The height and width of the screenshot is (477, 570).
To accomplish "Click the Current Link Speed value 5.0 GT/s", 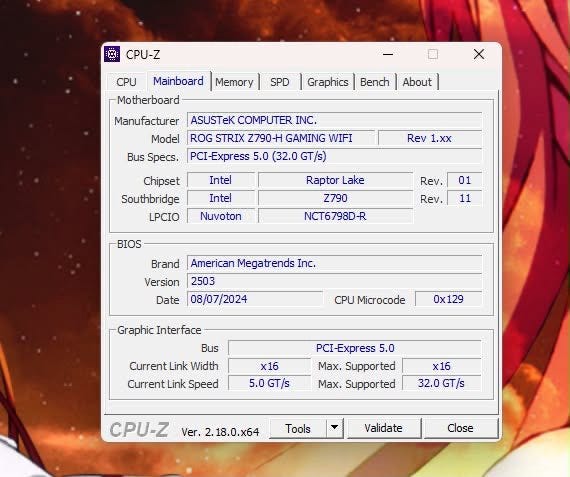I will pos(269,384).
